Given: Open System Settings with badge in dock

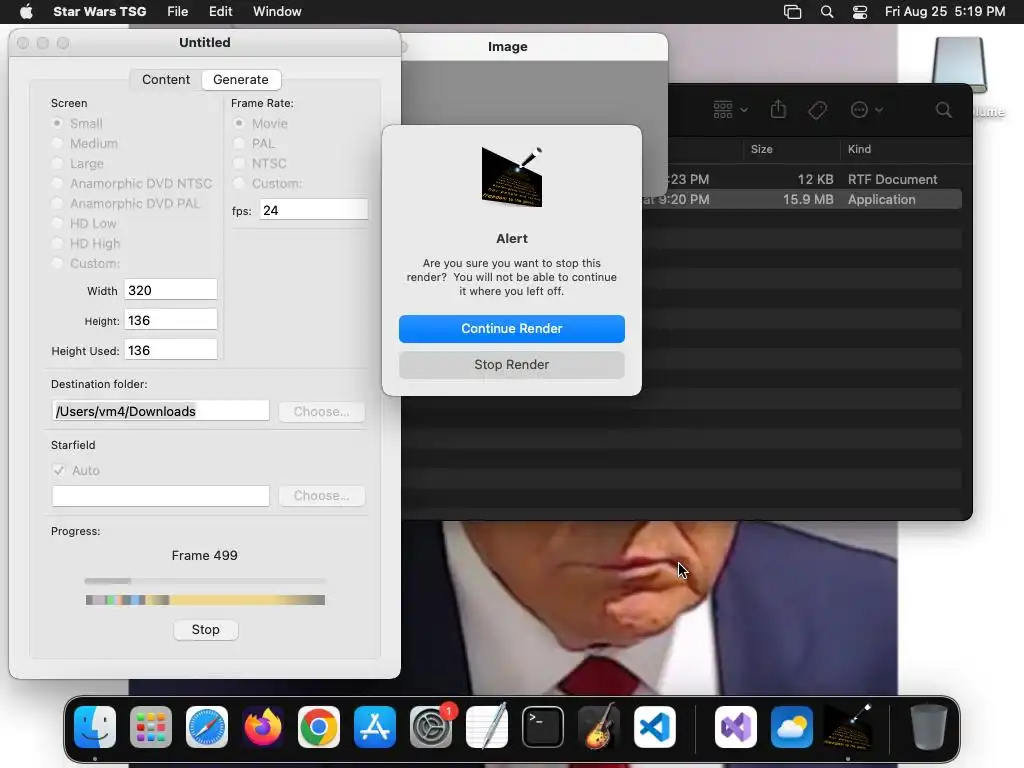Looking at the screenshot, I should 431,727.
